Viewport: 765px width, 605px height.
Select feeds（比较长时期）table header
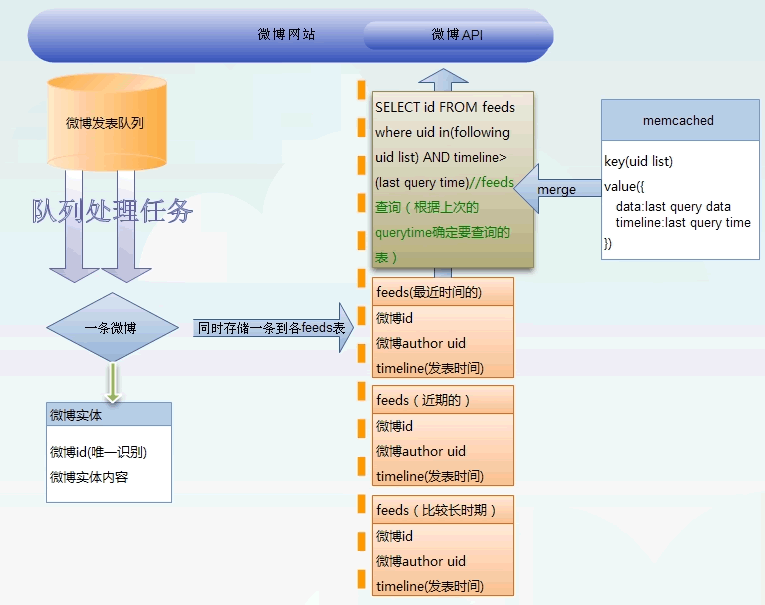(x=443, y=510)
